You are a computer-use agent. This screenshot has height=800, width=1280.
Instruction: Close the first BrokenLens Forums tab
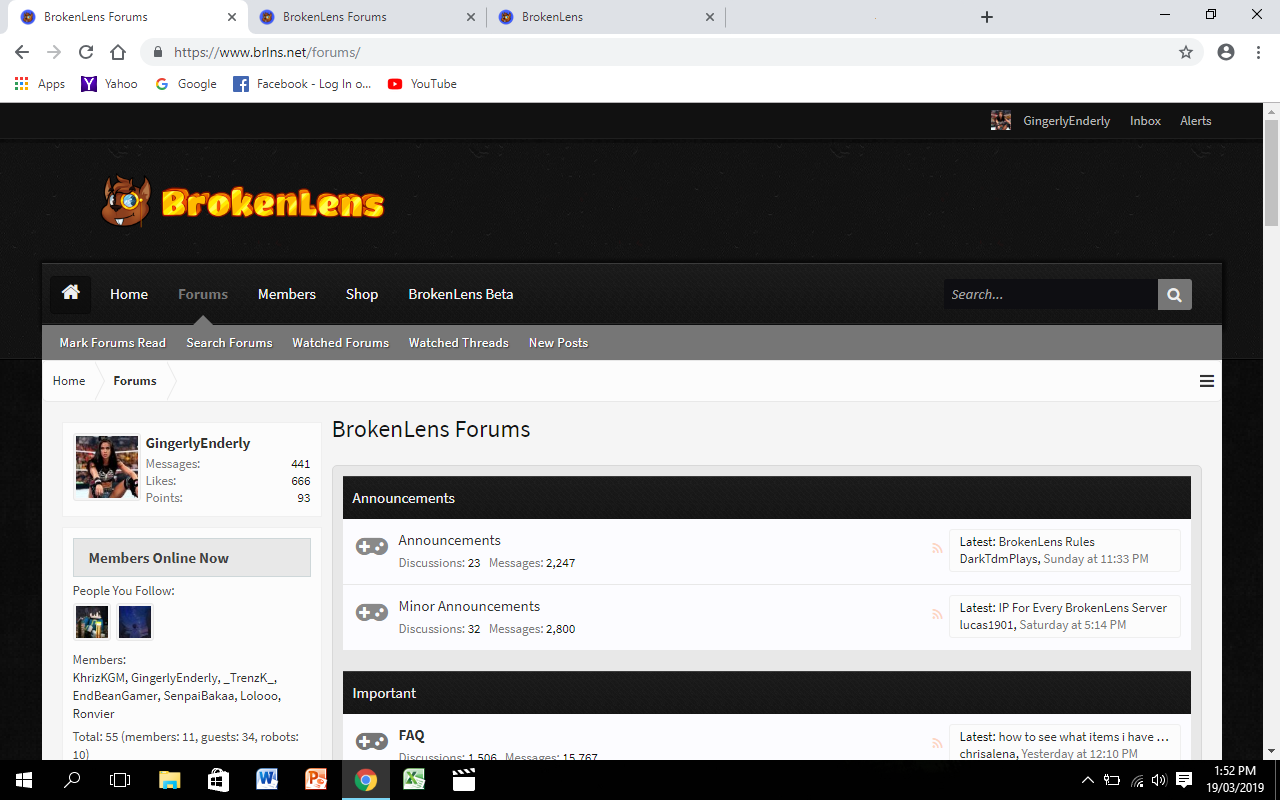(x=232, y=17)
